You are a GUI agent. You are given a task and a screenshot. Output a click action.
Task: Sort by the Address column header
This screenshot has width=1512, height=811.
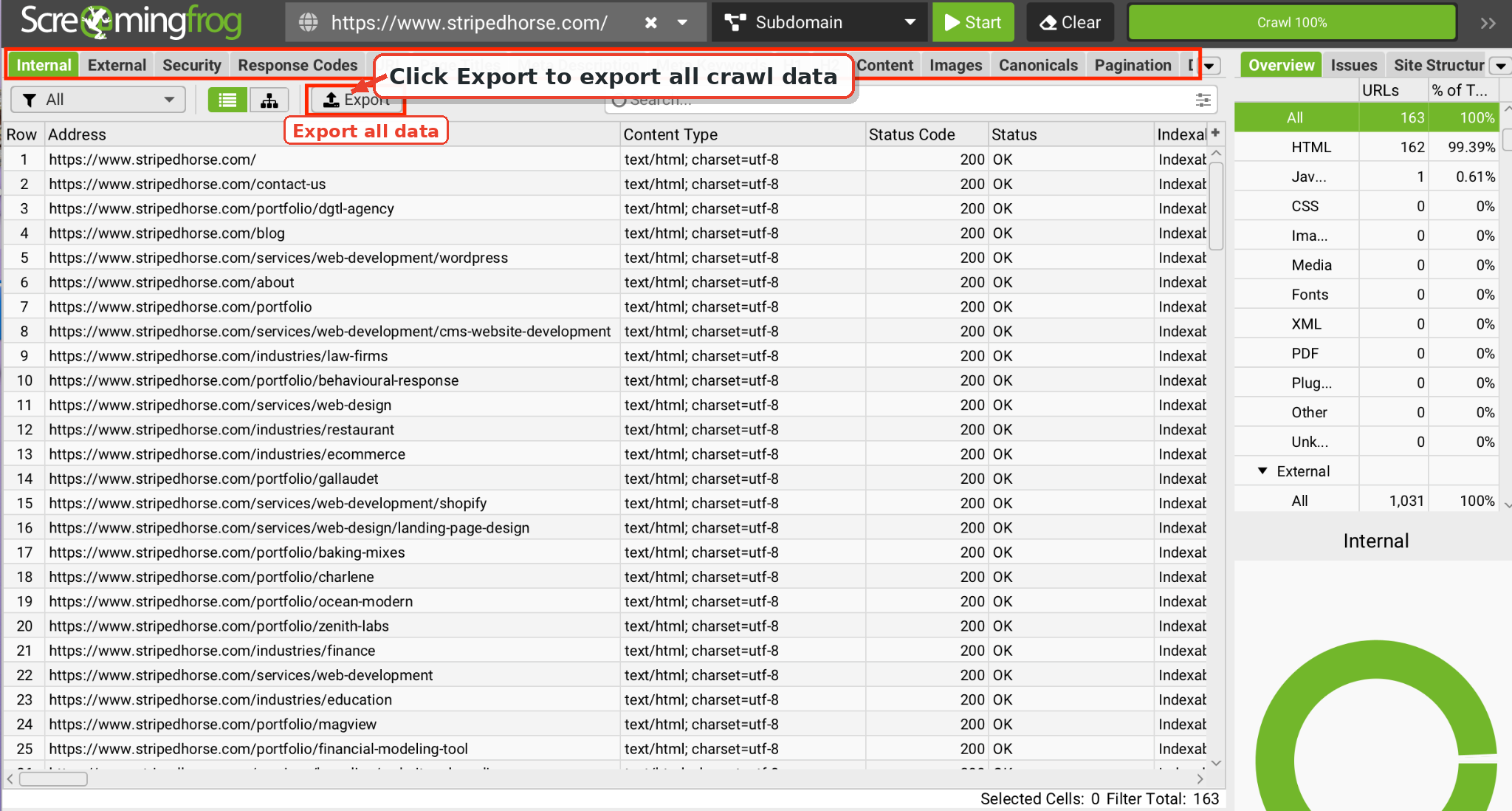pyautogui.click(x=331, y=134)
